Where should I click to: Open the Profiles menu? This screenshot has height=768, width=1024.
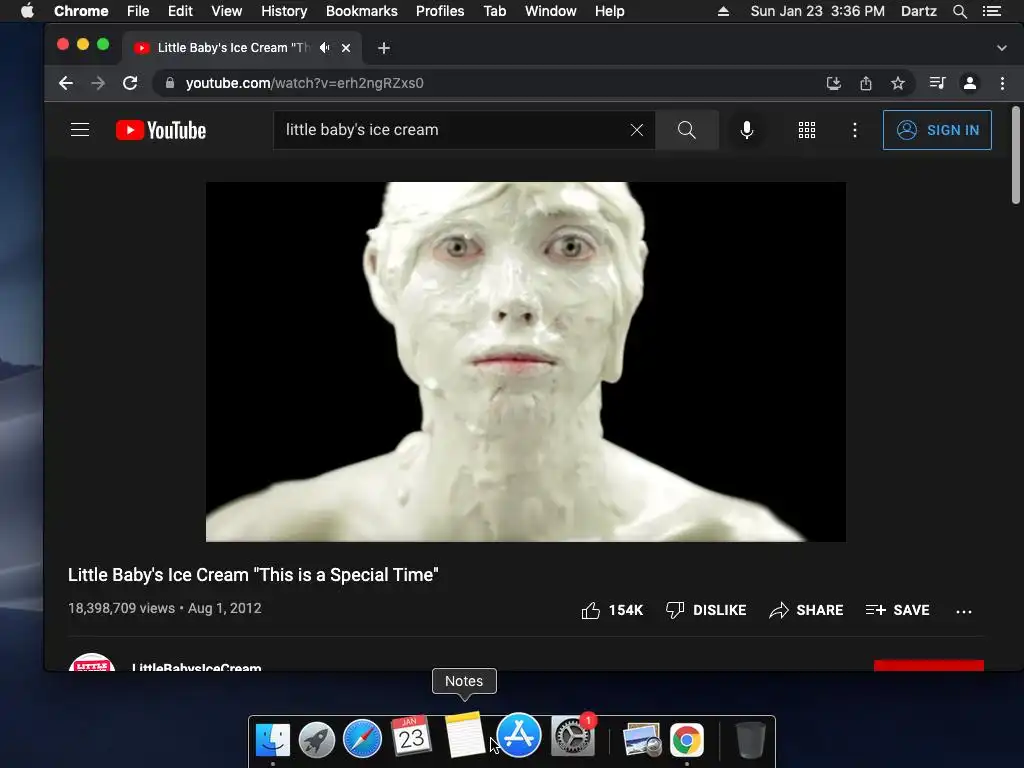click(x=440, y=11)
